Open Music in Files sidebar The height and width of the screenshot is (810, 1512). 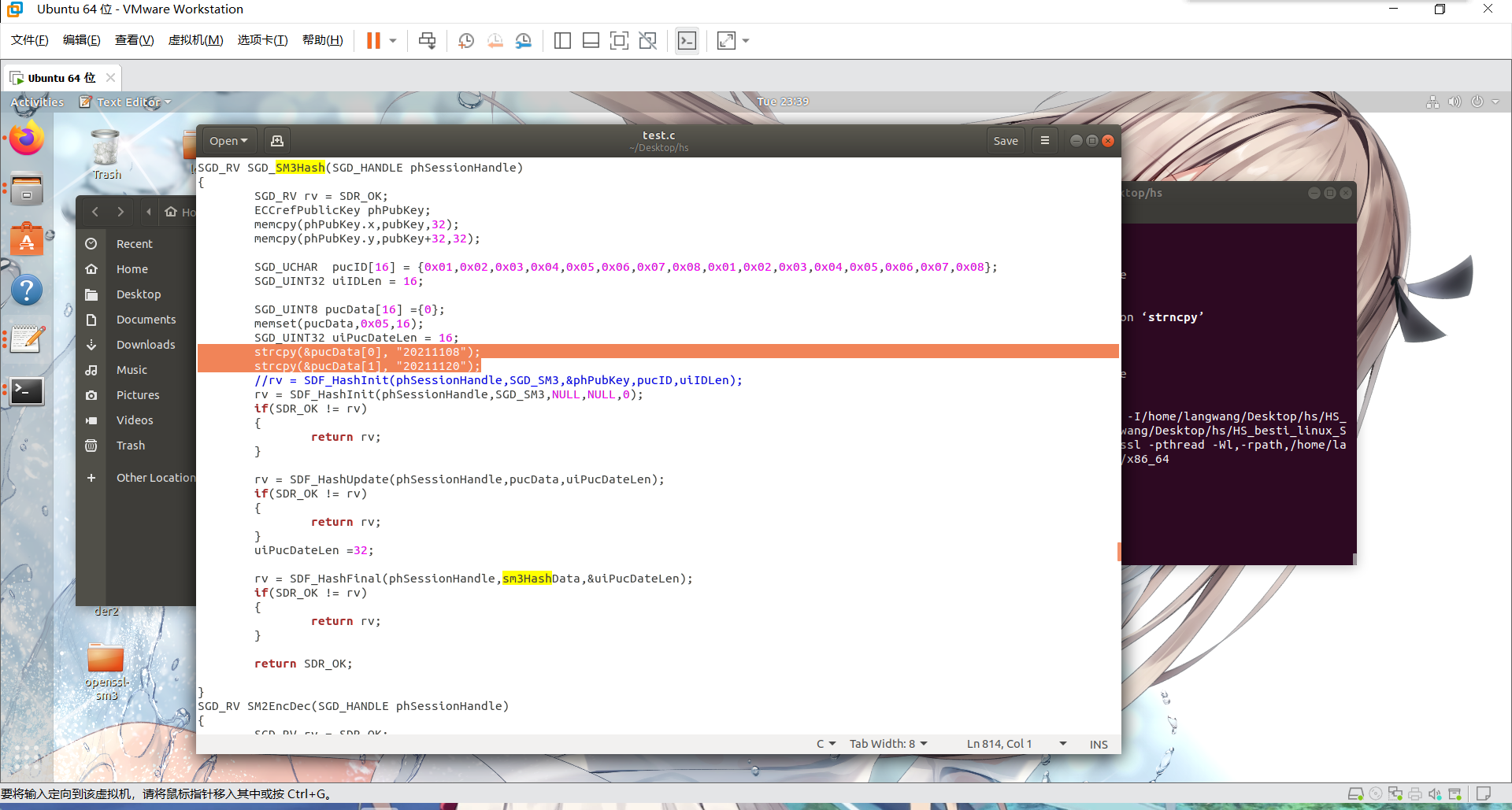coord(137,370)
